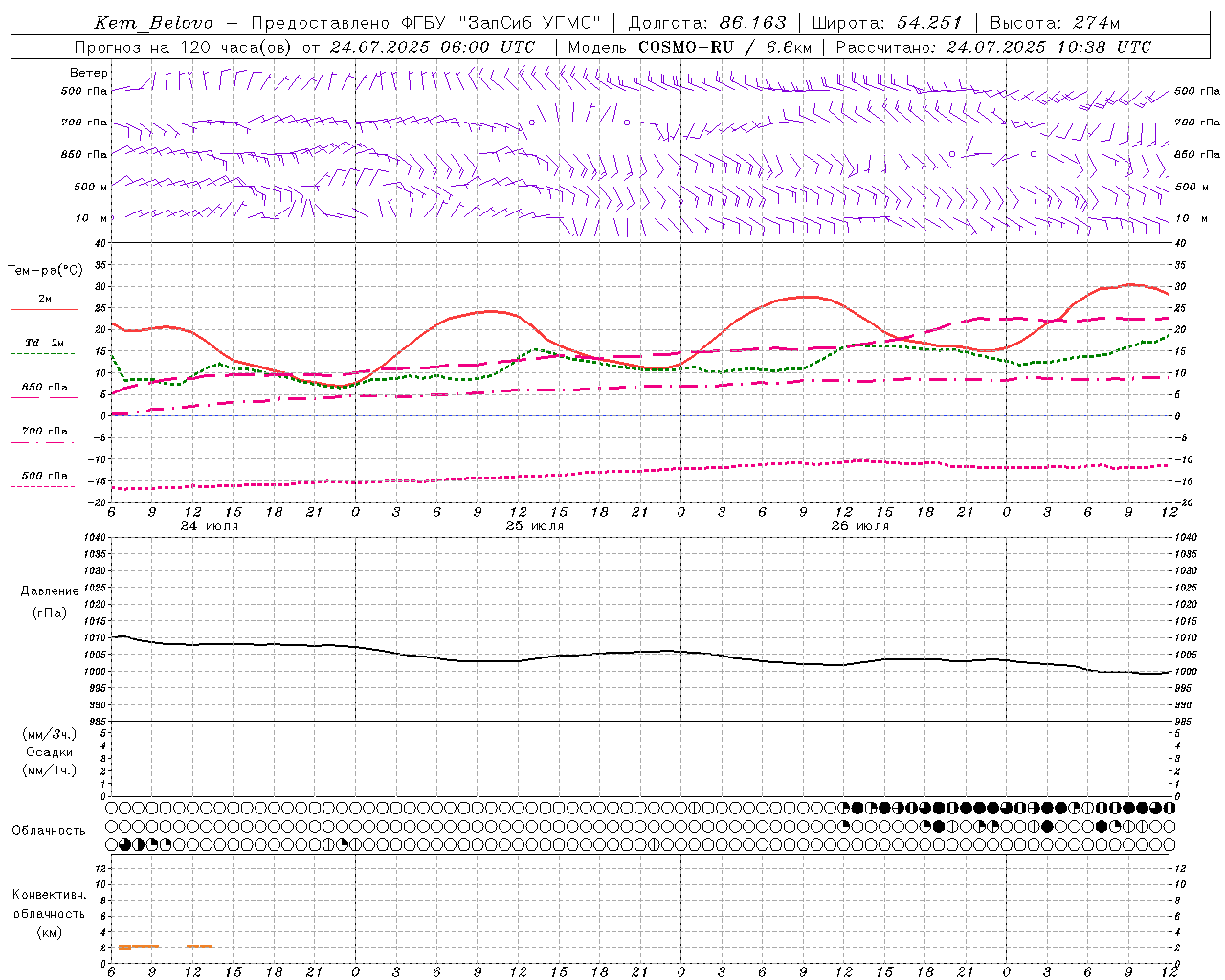
Task: Select the (мм/1ч.) precipitation unit label
Action: click(50, 770)
